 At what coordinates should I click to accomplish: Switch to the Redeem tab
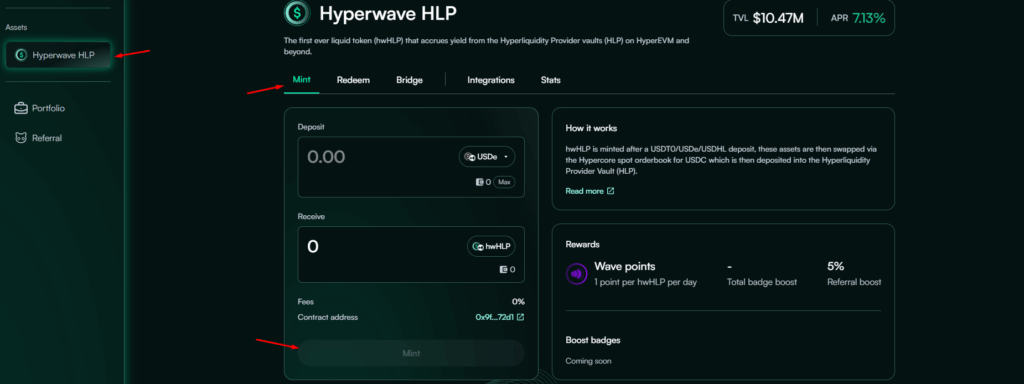point(353,80)
